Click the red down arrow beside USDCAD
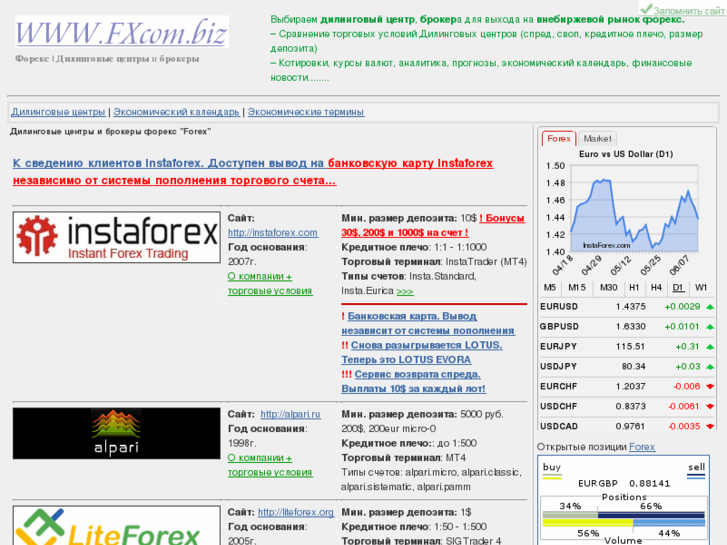Viewport: 727px width, 545px height. click(710, 426)
